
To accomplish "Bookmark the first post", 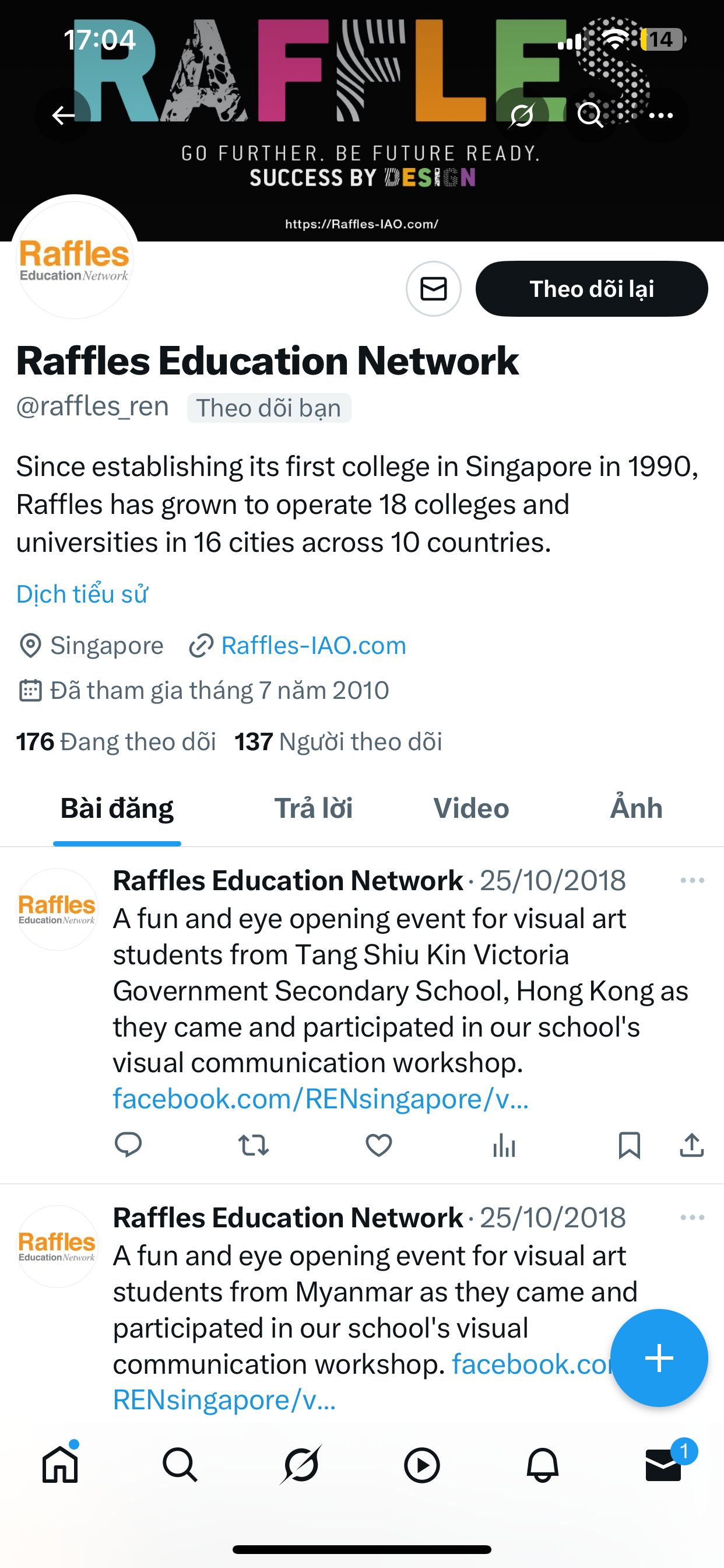I will 628,1146.
